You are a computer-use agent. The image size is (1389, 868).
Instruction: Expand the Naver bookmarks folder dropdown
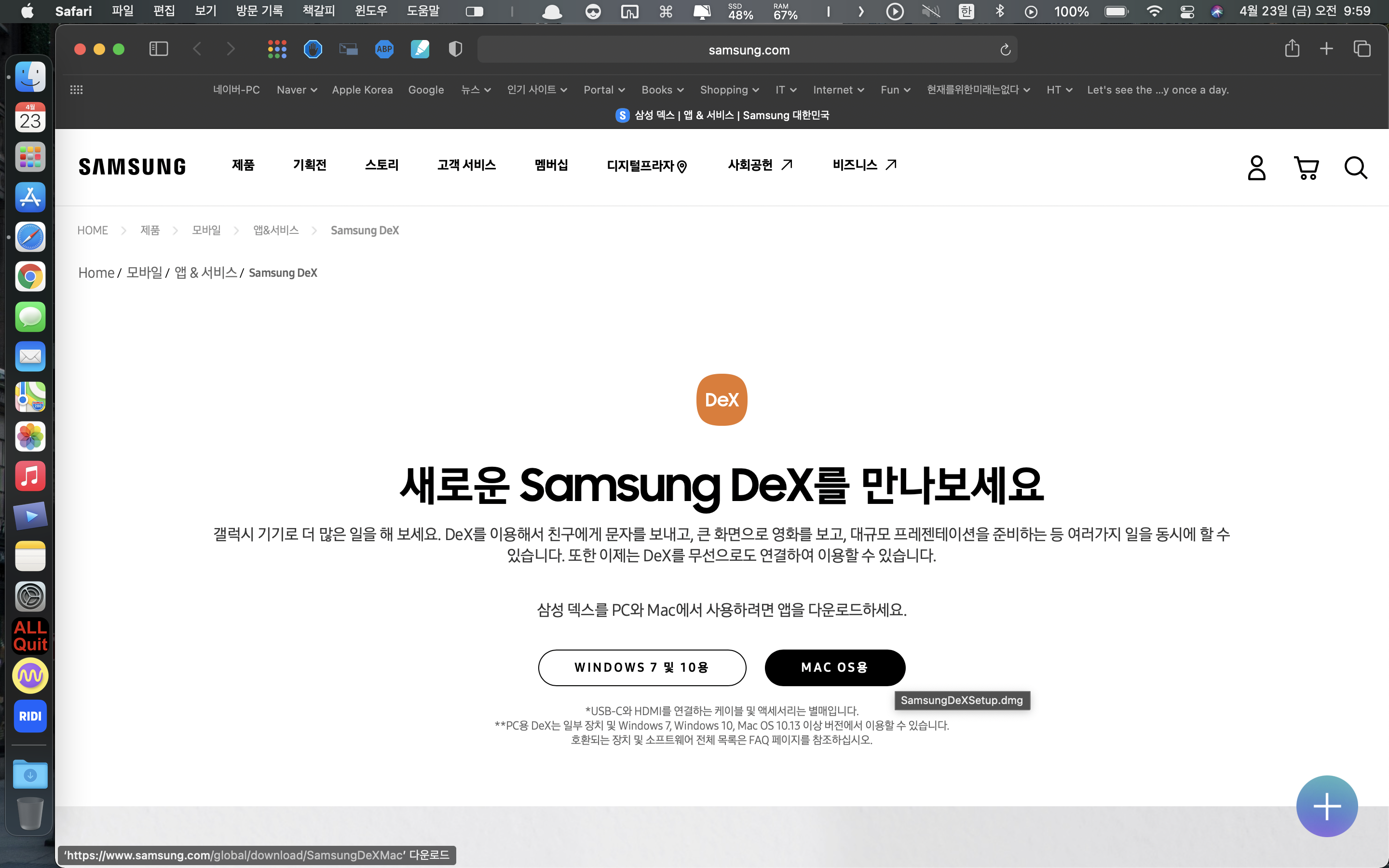tap(297, 90)
